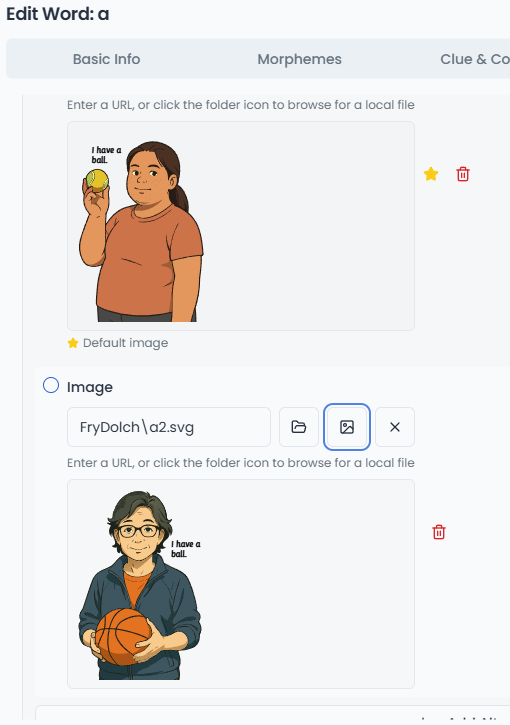The width and height of the screenshot is (510, 725).
Task: Delete the first image using its red trash icon
Action: point(463,174)
